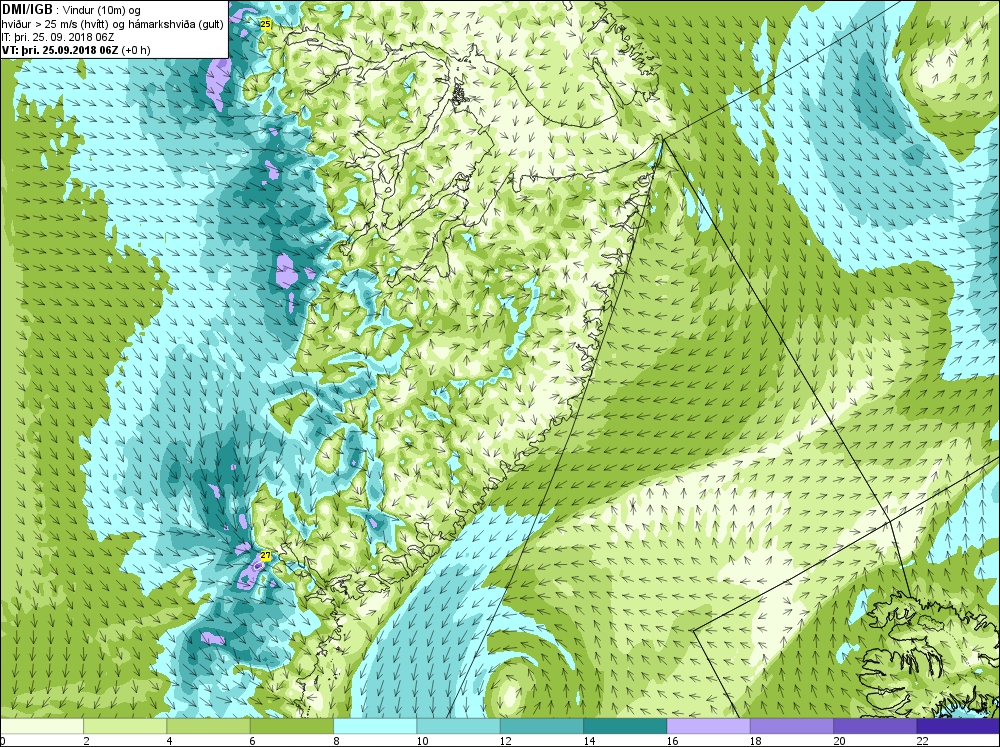Viewport: 1000px width, 747px height.
Task: Click the 0-2 m/s pale yellow legend swatch
Action: pyautogui.click(x=41, y=726)
